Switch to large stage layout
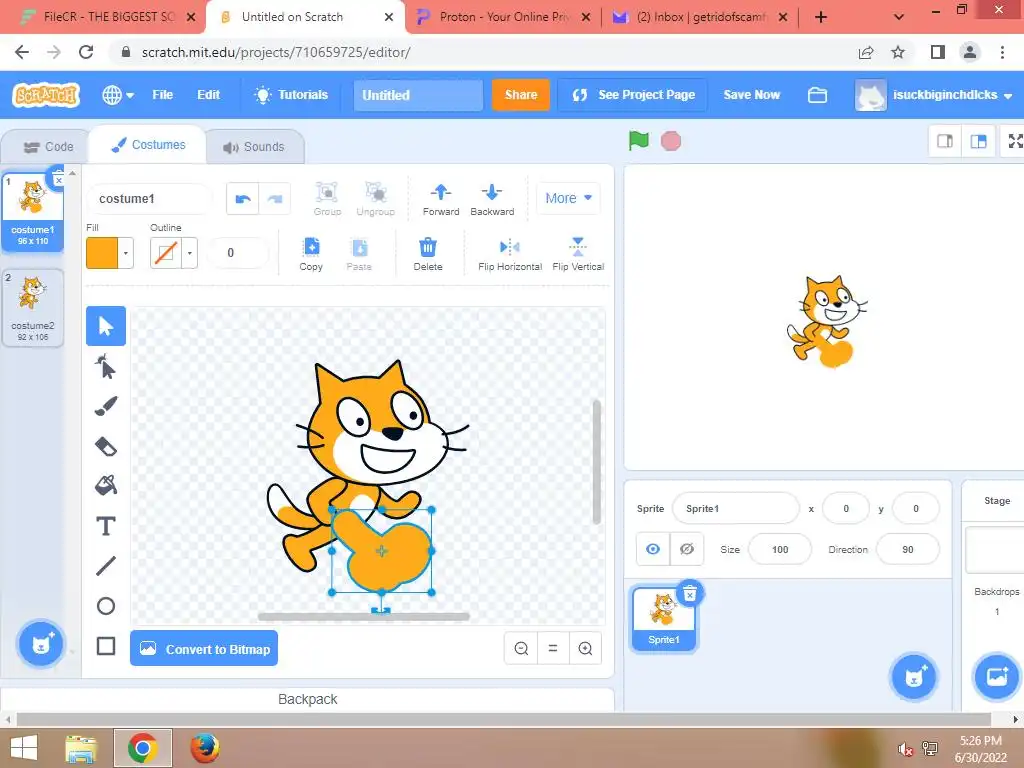Screen dimensions: 1024x768 [x=978, y=141]
